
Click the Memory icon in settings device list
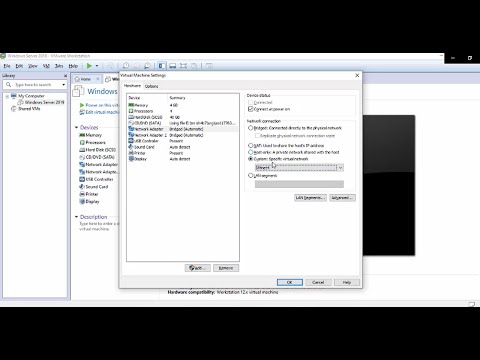coord(131,105)
